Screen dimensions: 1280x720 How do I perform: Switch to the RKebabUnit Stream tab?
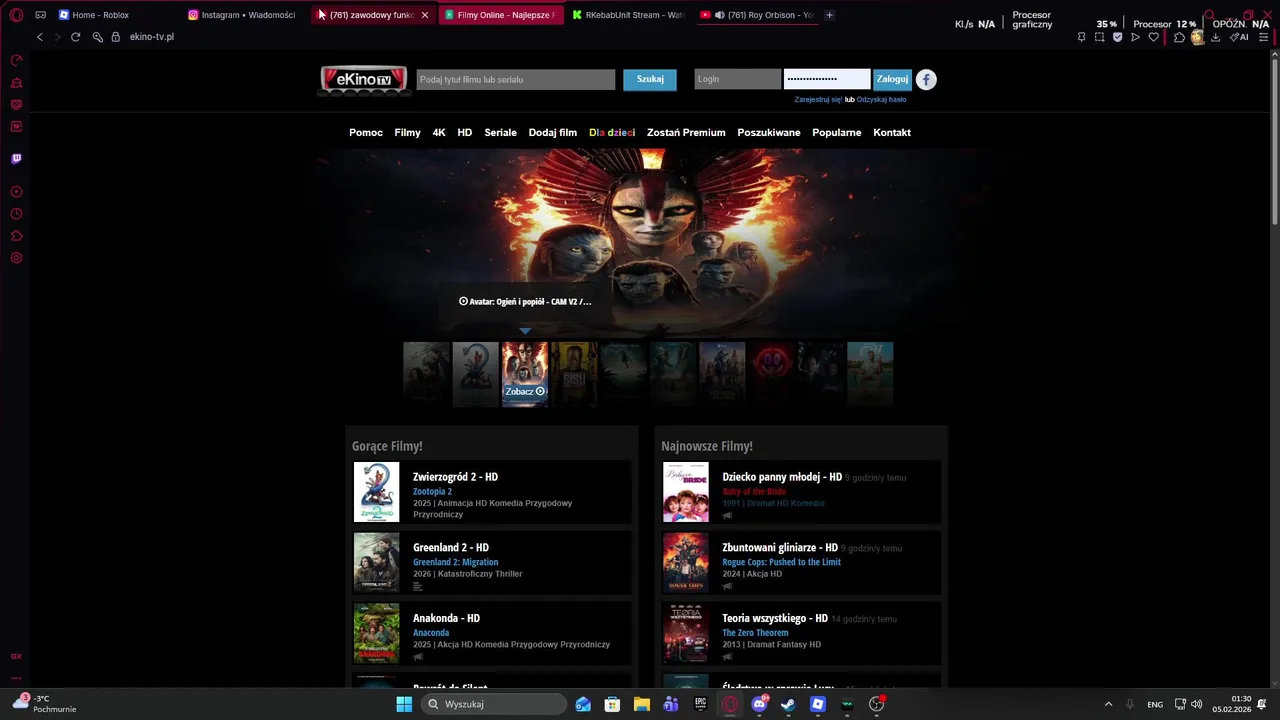[x=628, y=15]
